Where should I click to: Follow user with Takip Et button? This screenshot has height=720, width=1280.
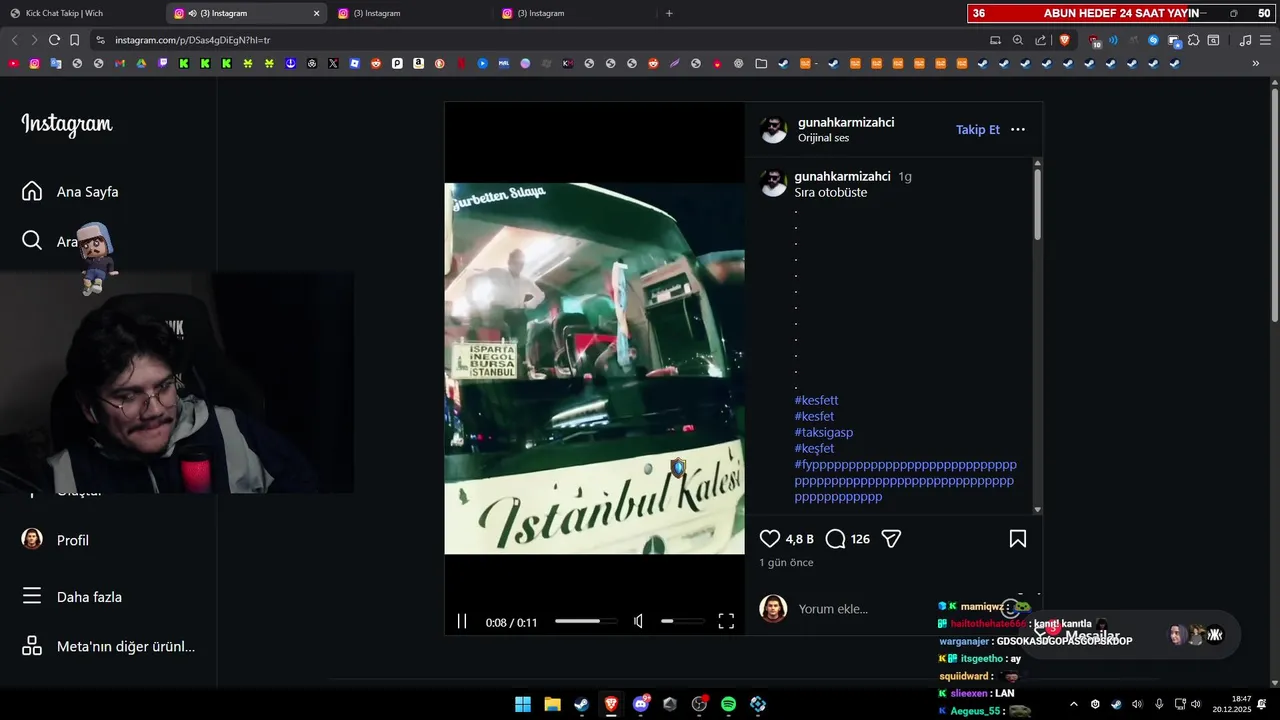click(978, 130)
